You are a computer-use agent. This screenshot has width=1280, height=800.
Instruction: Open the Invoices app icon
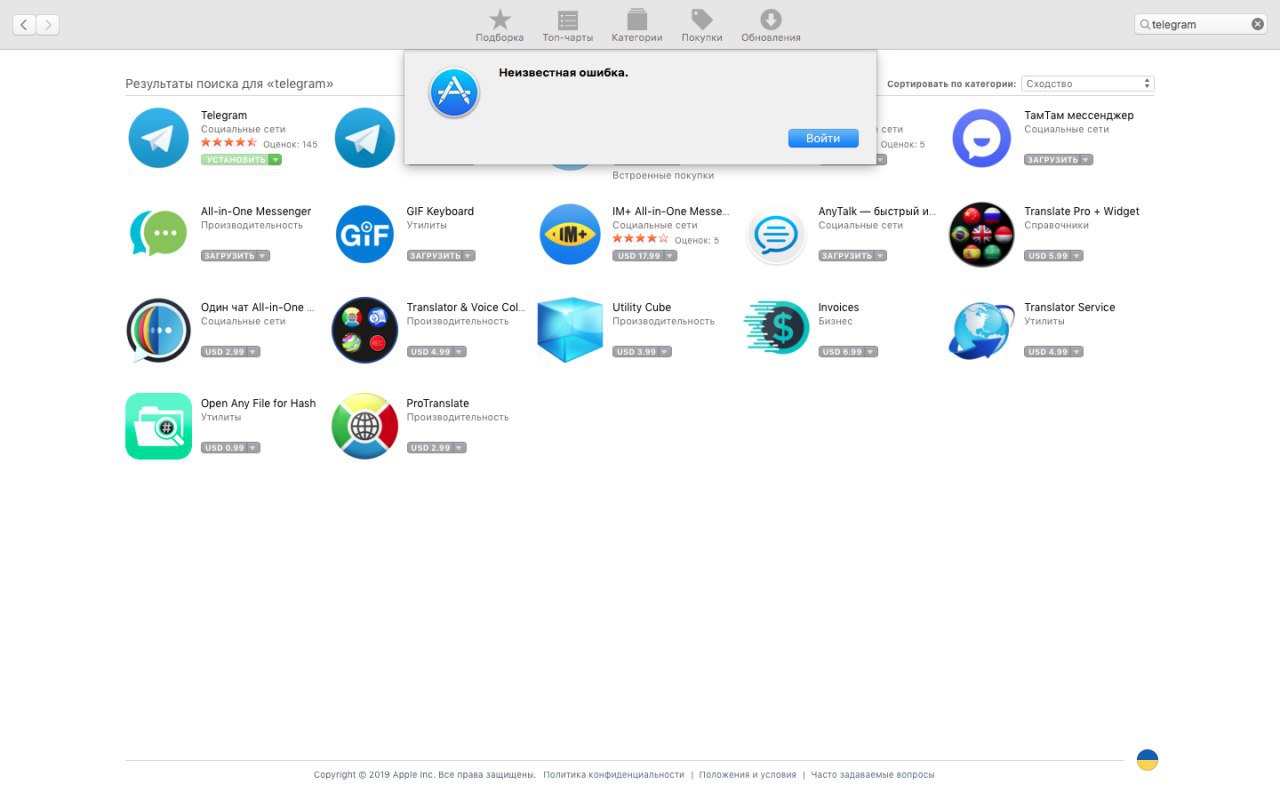777,328
